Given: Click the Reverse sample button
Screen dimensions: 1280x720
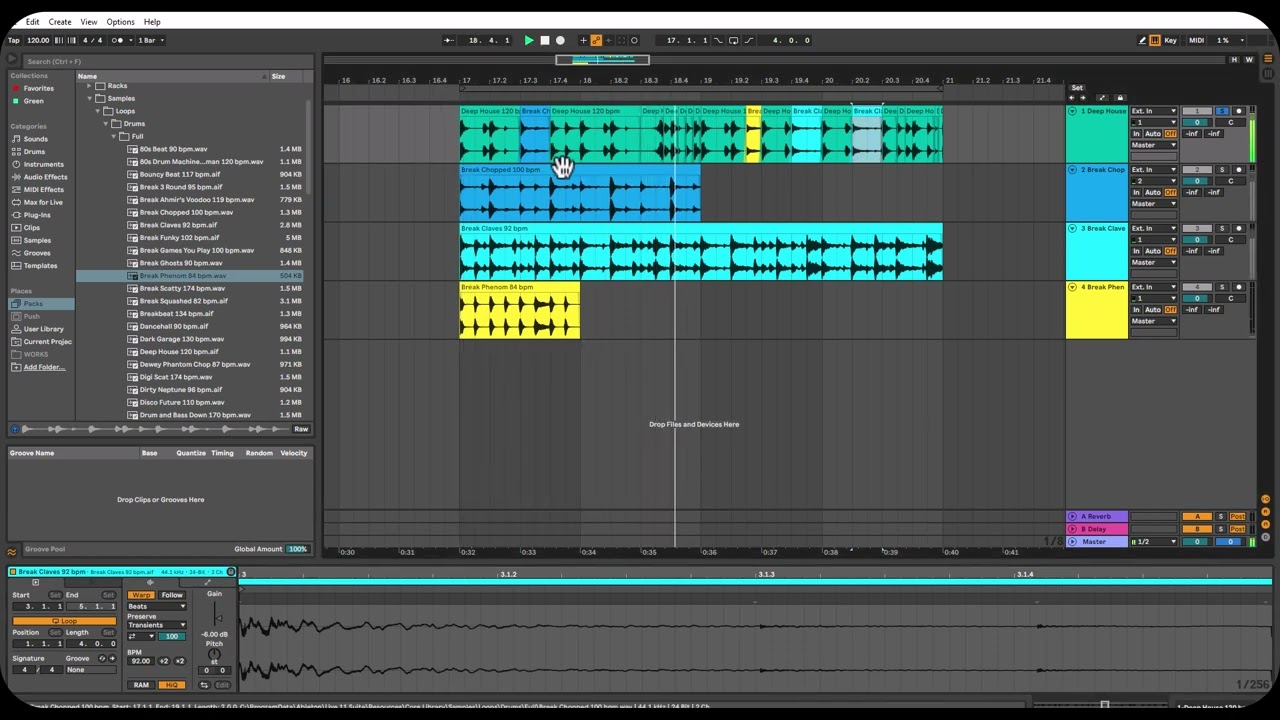Looking at the screenshot, I should coord(204,685).
